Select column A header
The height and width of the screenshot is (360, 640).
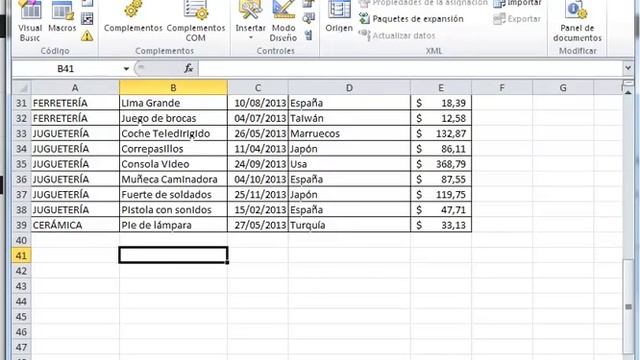point(75,88)
